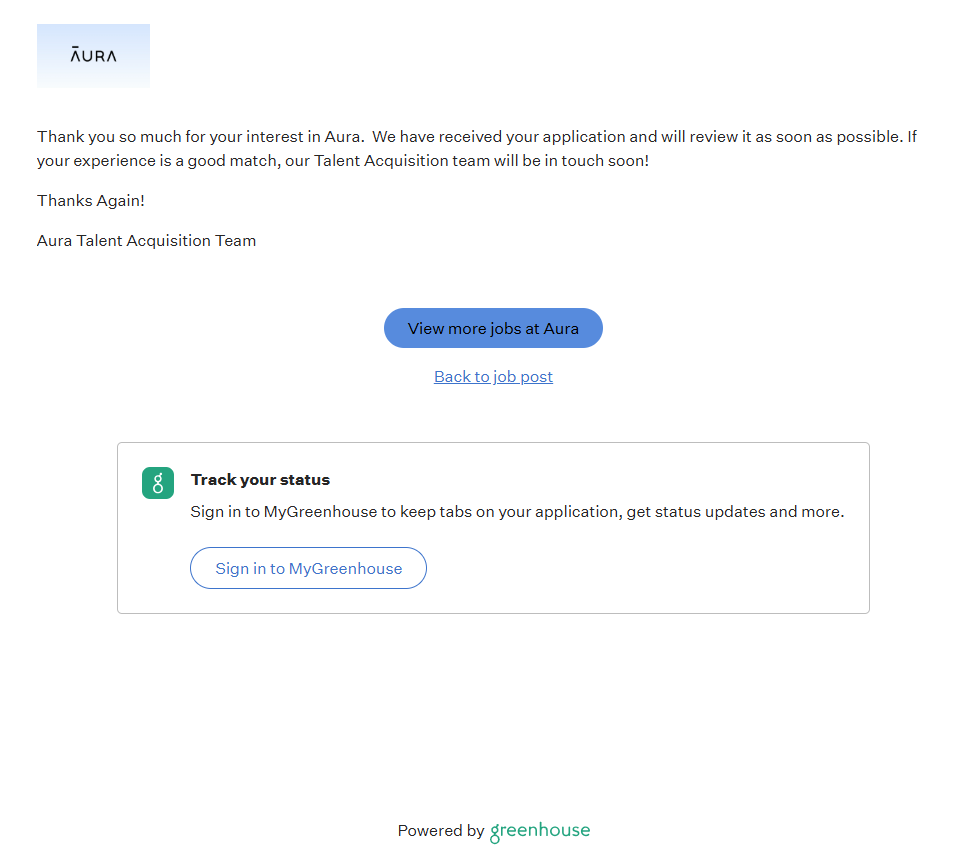Screen dimensions: 972x866
Task: Click the Aura Talent Acquisition Team signature
Action: [146, 241]
